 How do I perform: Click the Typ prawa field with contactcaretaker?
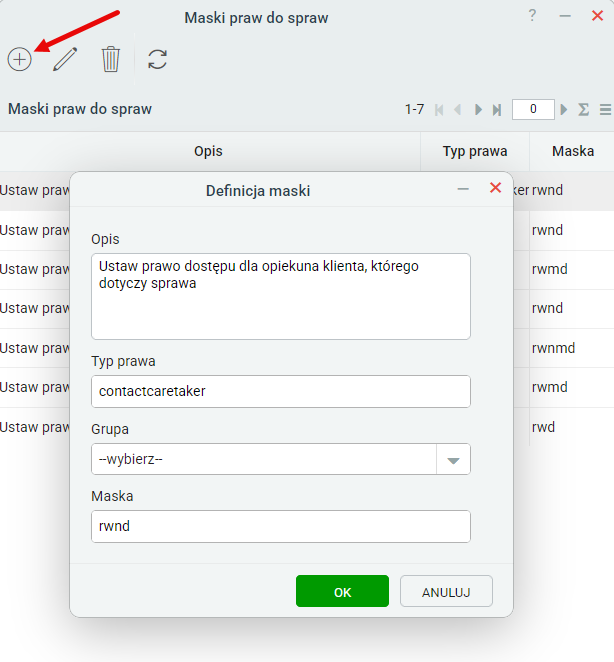click(x=281, y=391)
